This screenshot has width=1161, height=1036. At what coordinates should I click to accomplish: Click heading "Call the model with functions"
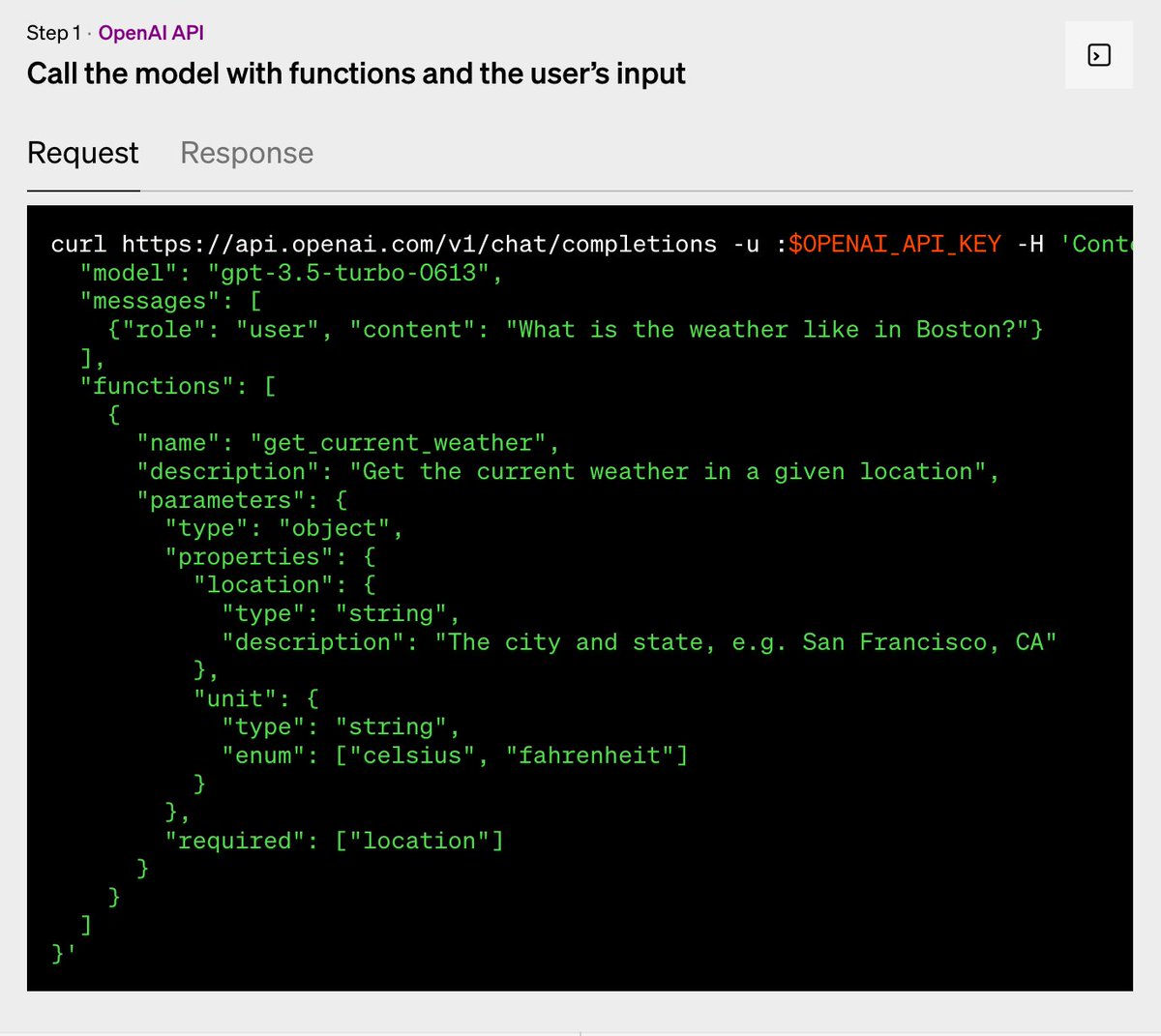tap(356, 74)
